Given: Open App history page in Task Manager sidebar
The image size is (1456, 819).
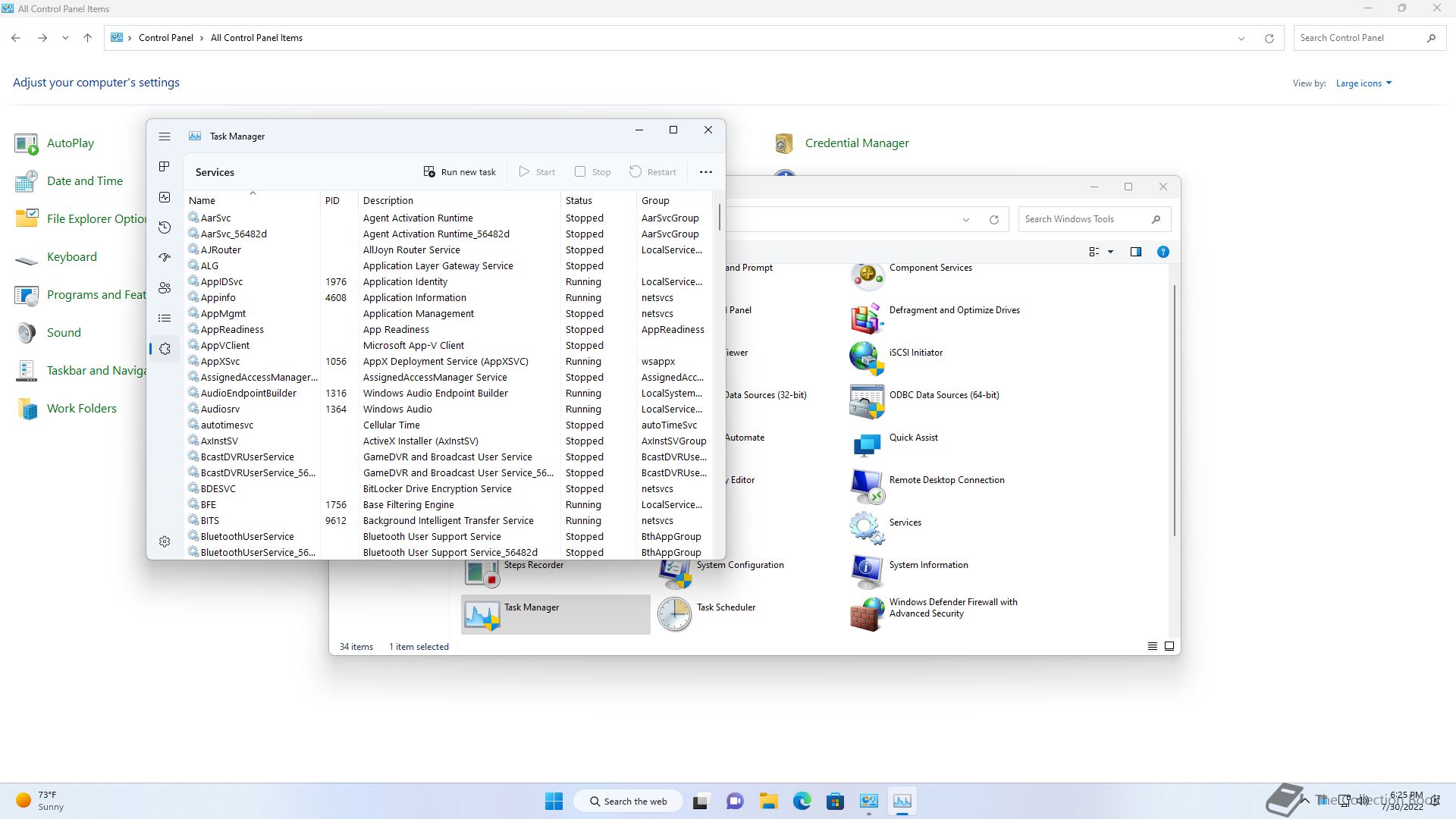Looking at the screenshot, I should [165, 227].
